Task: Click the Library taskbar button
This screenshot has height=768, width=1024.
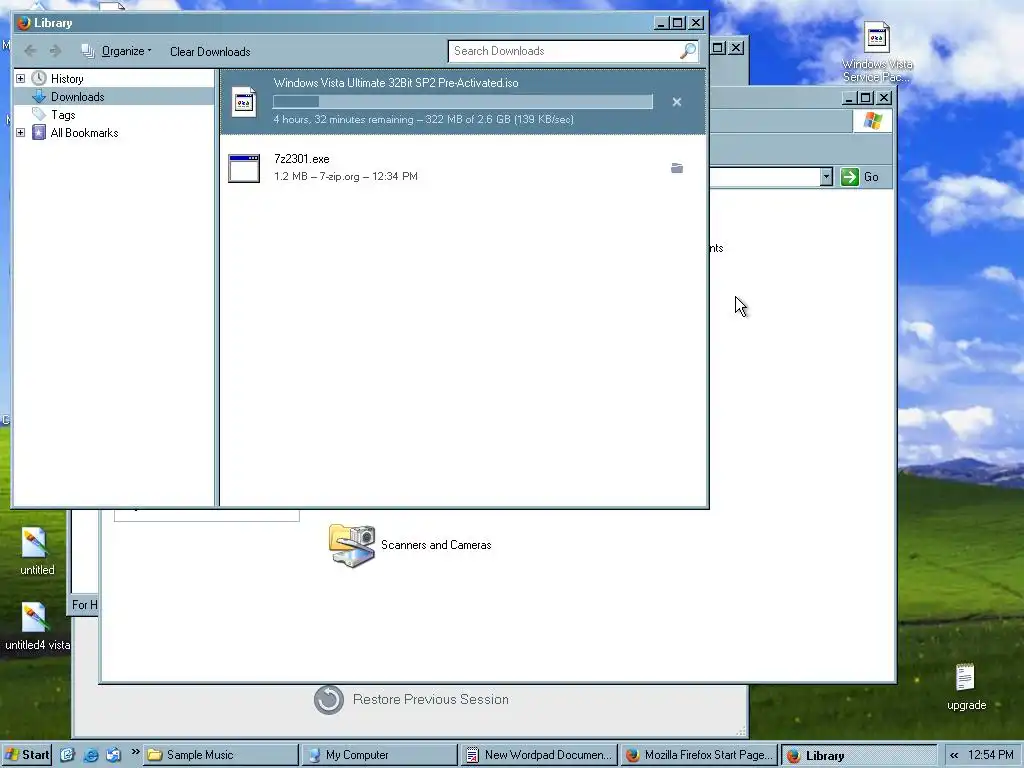Action: pos(859,755)
